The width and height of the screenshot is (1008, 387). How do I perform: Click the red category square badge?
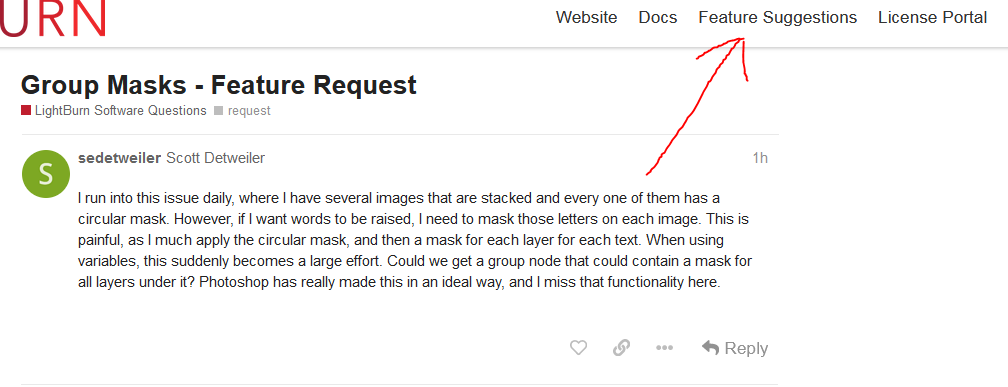coord(26,111)
